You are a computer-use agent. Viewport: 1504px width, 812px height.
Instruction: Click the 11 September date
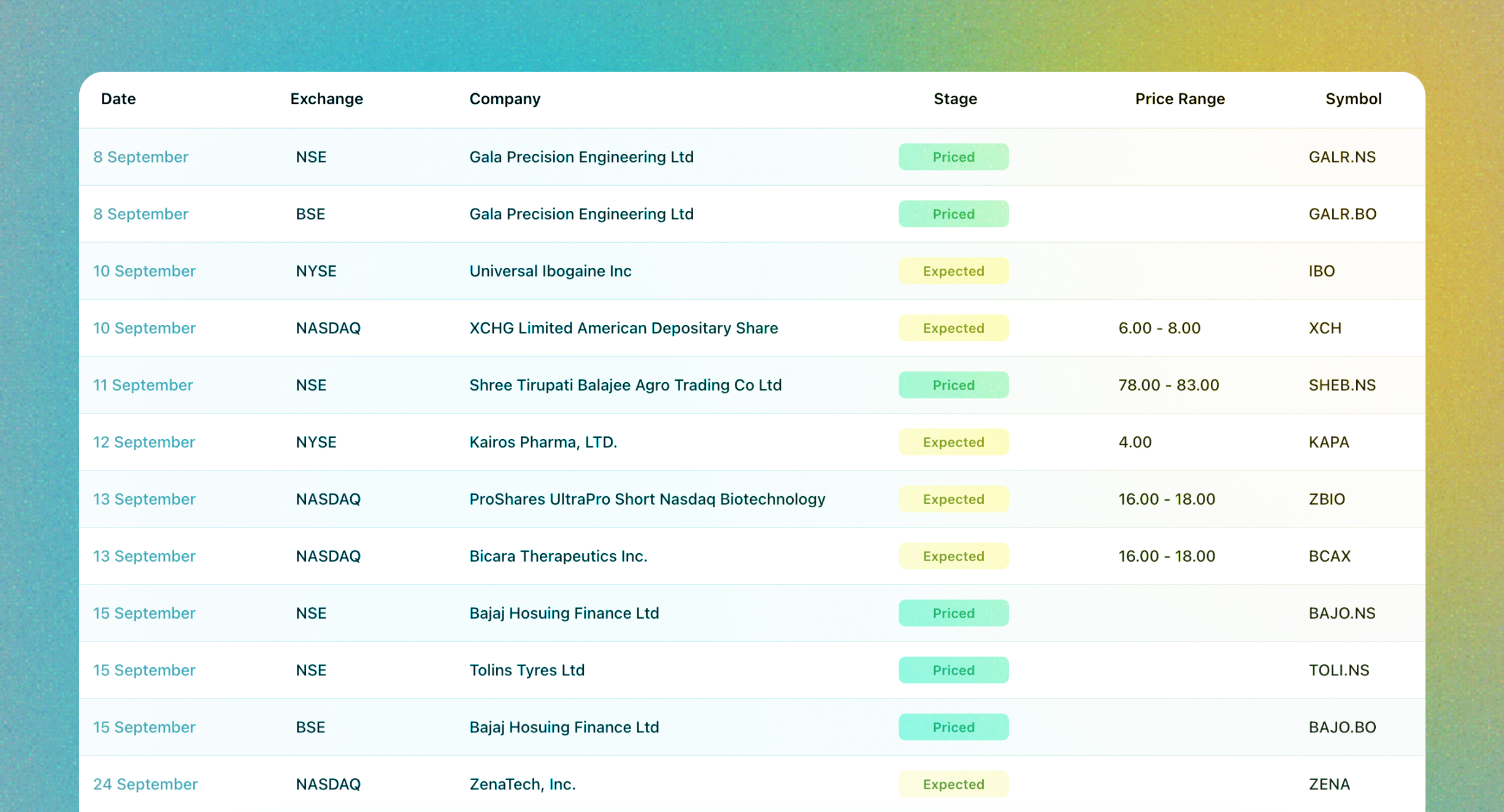click(x=143, y=385)
